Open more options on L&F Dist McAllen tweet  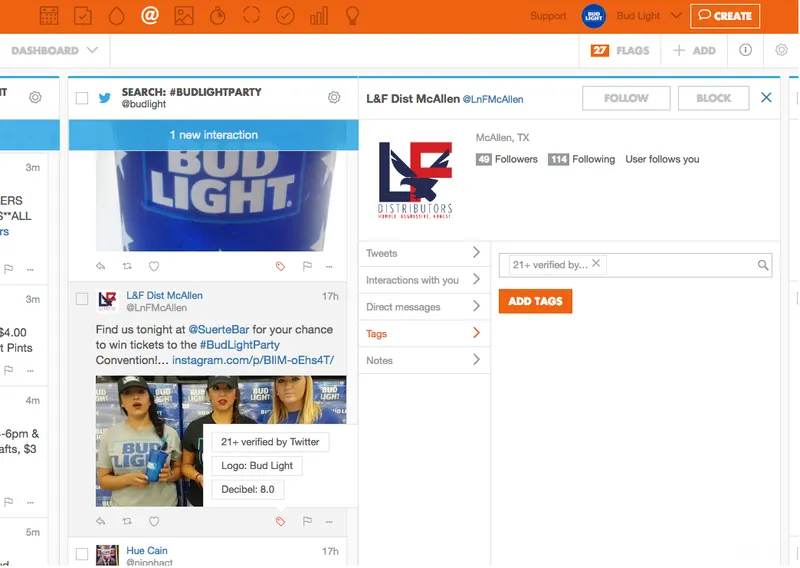click(x=329, y=522)
